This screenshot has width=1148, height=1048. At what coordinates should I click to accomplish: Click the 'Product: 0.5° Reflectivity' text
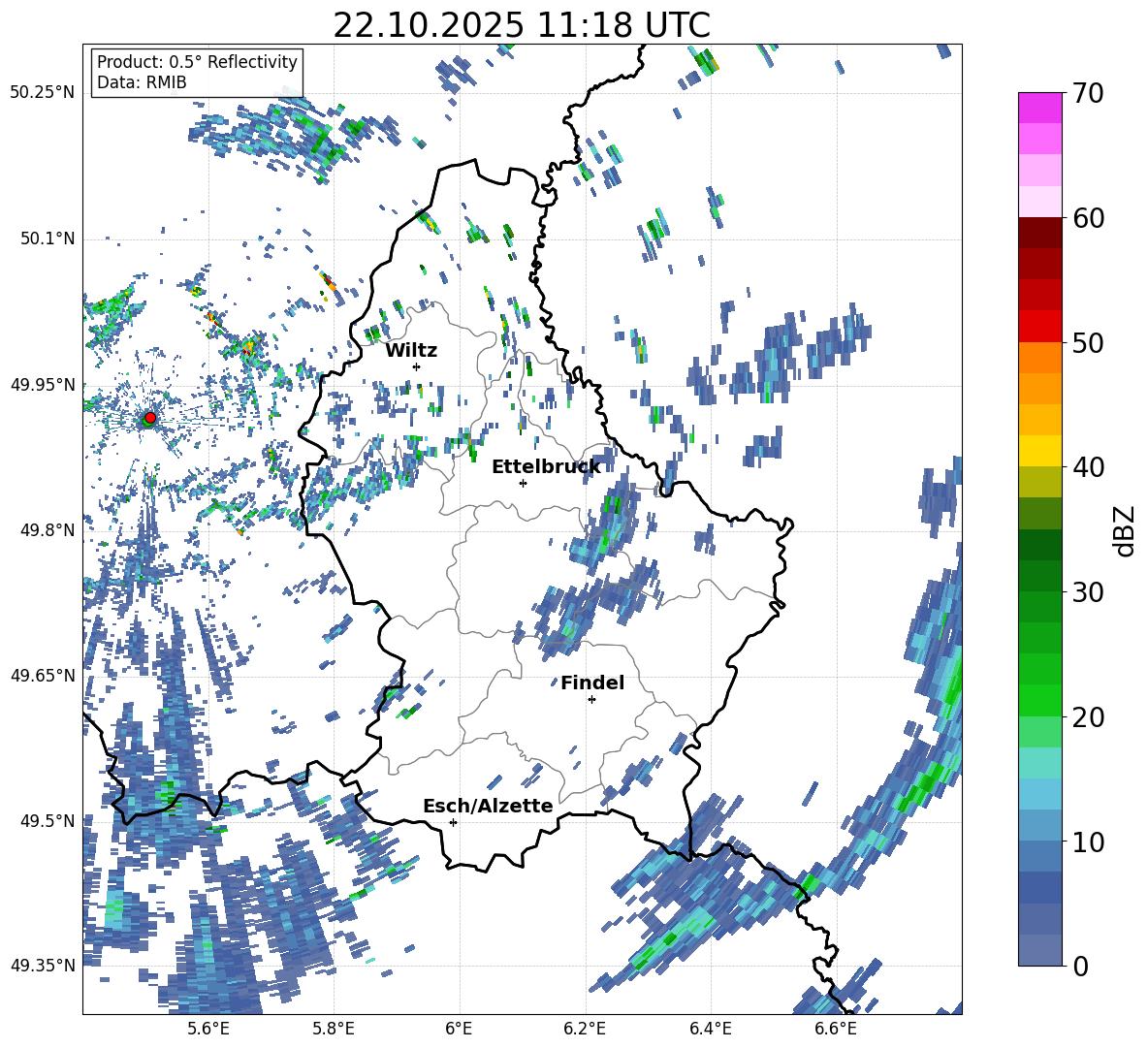(197, 62)
